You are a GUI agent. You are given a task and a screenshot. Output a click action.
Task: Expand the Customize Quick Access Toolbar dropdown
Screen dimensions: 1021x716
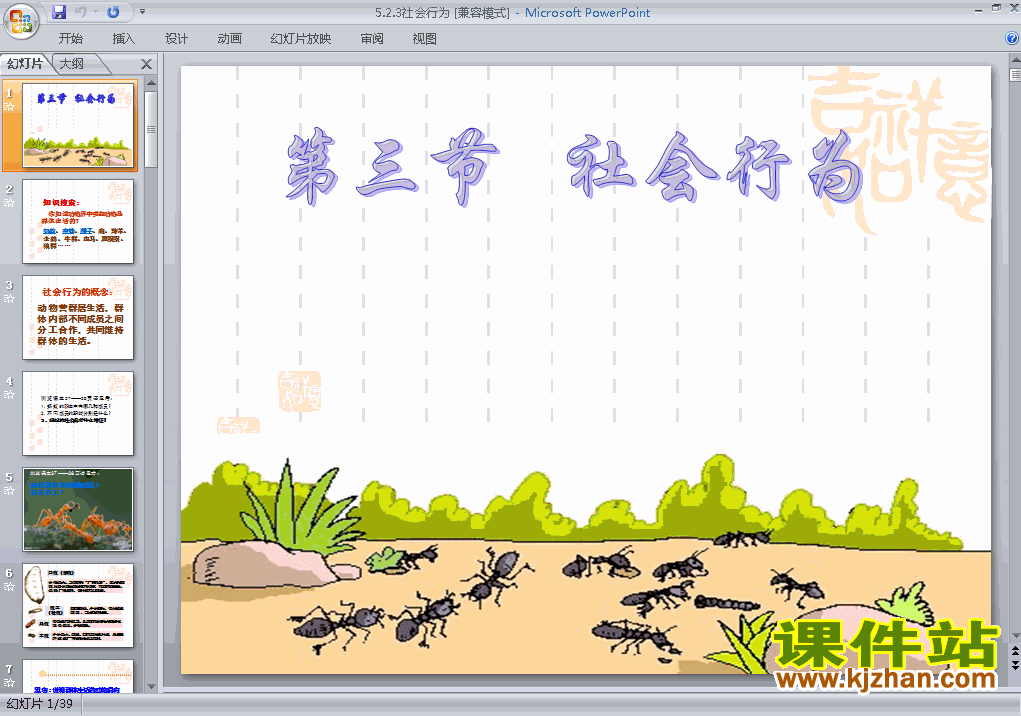143,12
